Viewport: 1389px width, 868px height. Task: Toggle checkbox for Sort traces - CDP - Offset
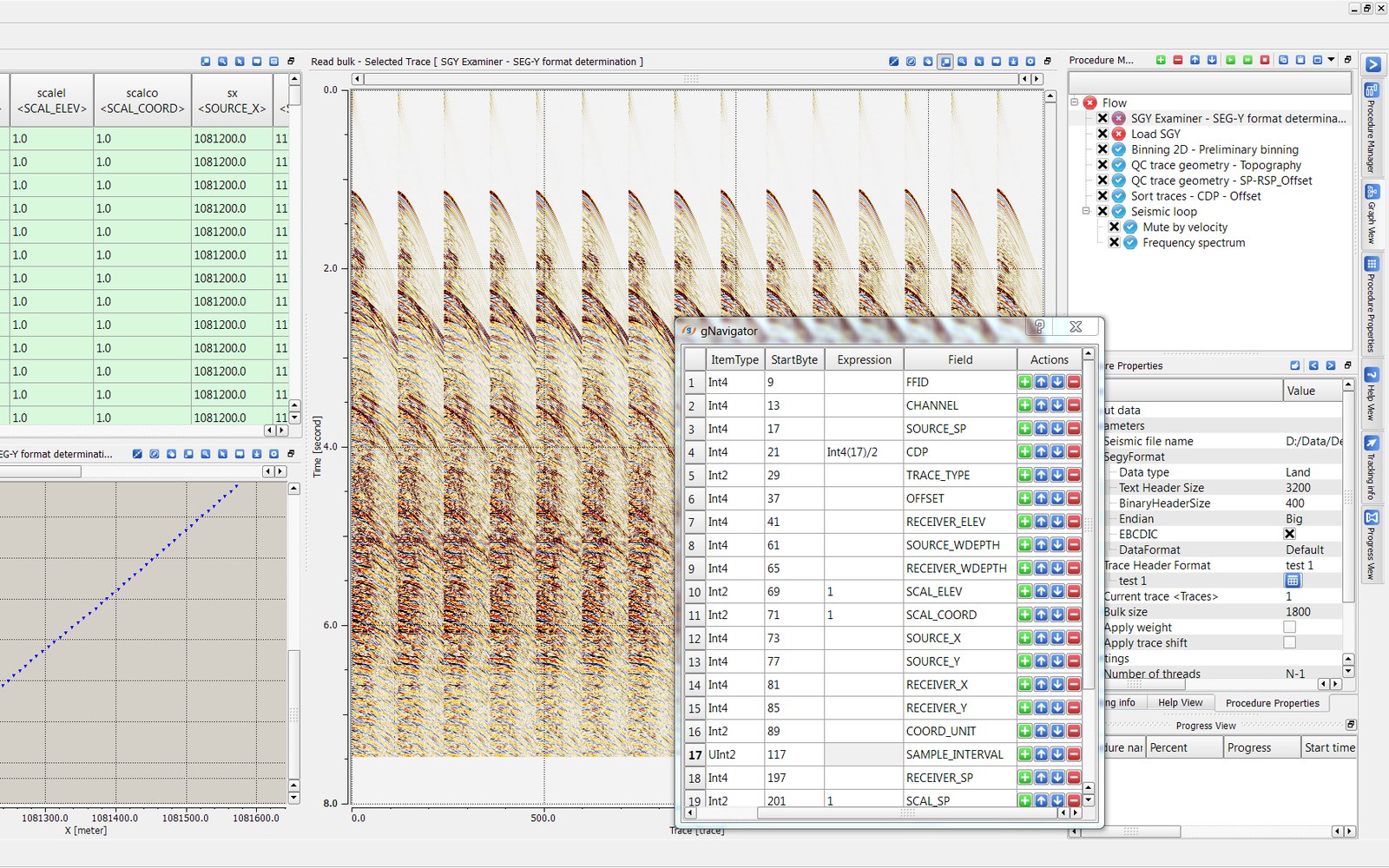(1103, 196)
